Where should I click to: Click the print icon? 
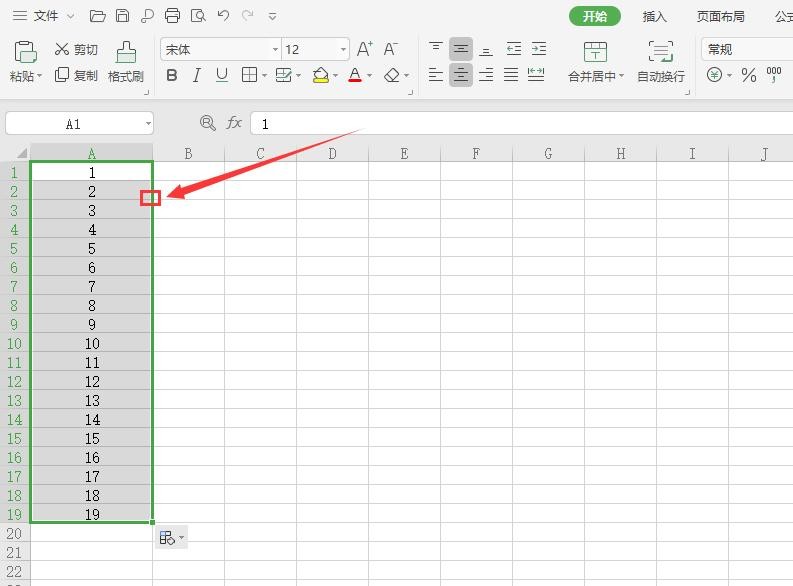tap(172, 16)
